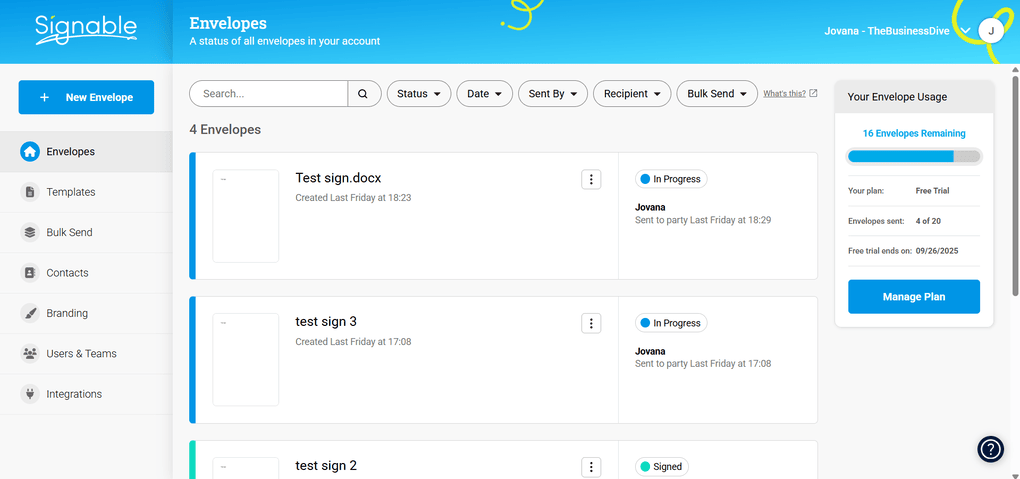Open Contacts from the sidebar
This screenshot has width=1020, height=479.
pos(67,273)
